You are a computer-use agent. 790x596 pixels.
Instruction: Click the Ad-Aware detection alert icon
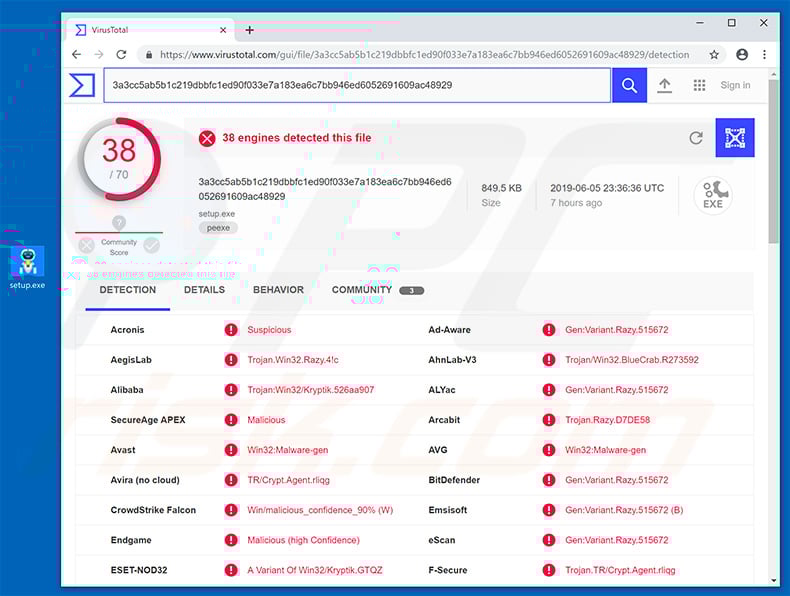[x=549, y=330]
